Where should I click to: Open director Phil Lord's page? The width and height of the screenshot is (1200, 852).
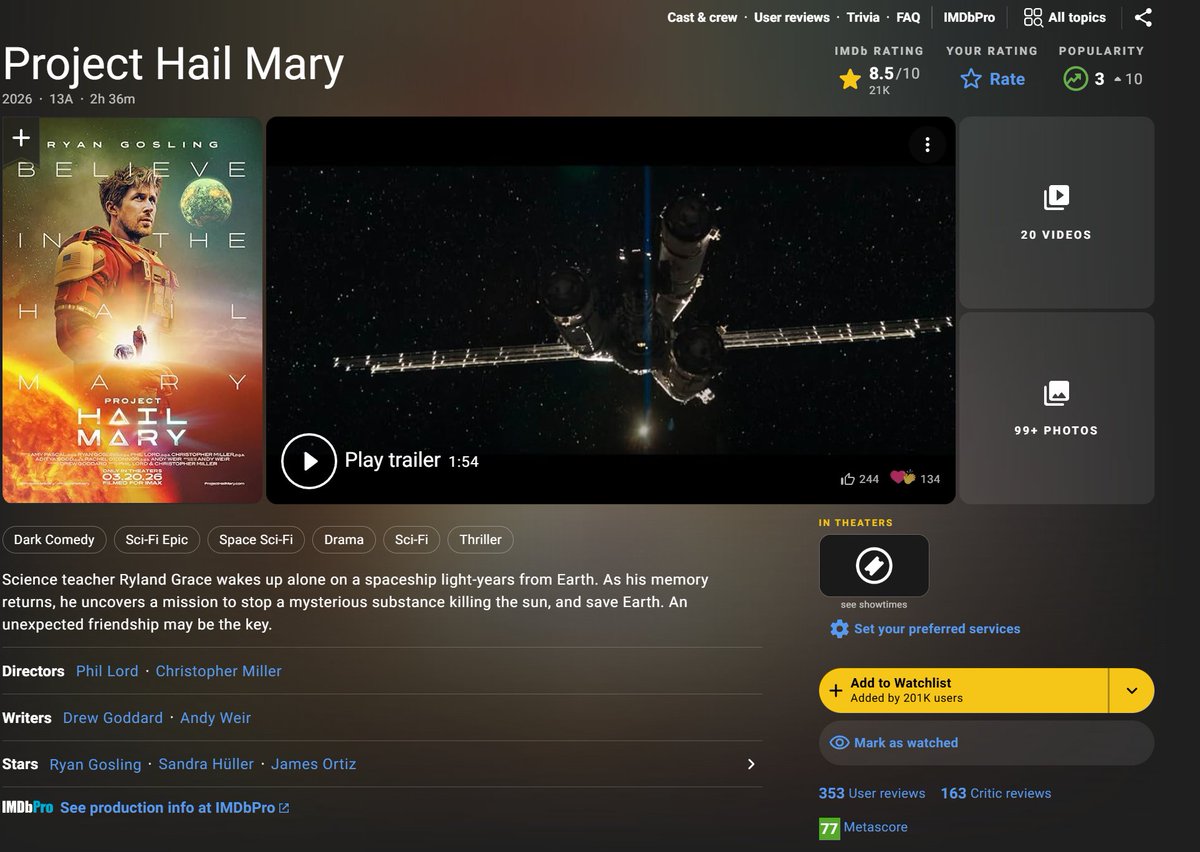click(107, 671)
